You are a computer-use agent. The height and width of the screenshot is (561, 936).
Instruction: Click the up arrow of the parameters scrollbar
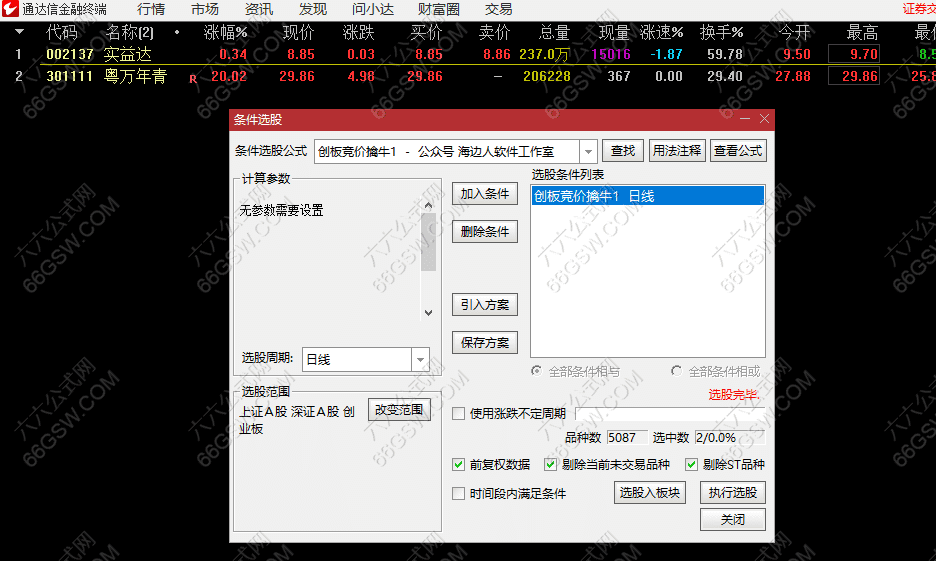tap(428, 205)
